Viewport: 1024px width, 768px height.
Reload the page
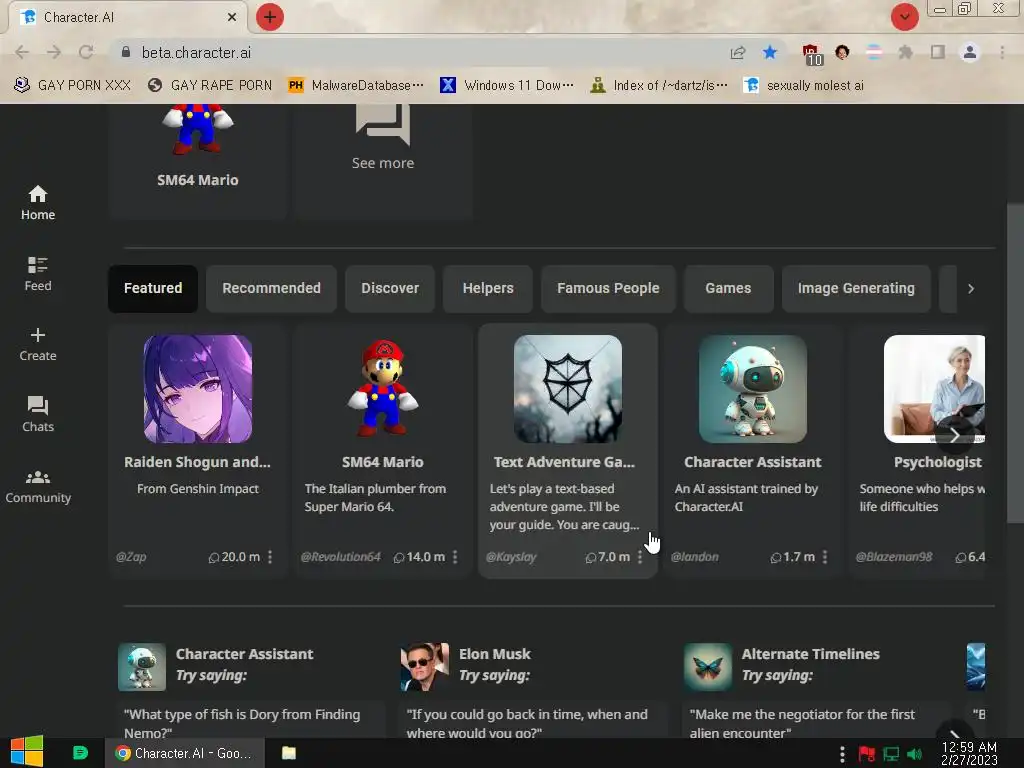[86, 52]
